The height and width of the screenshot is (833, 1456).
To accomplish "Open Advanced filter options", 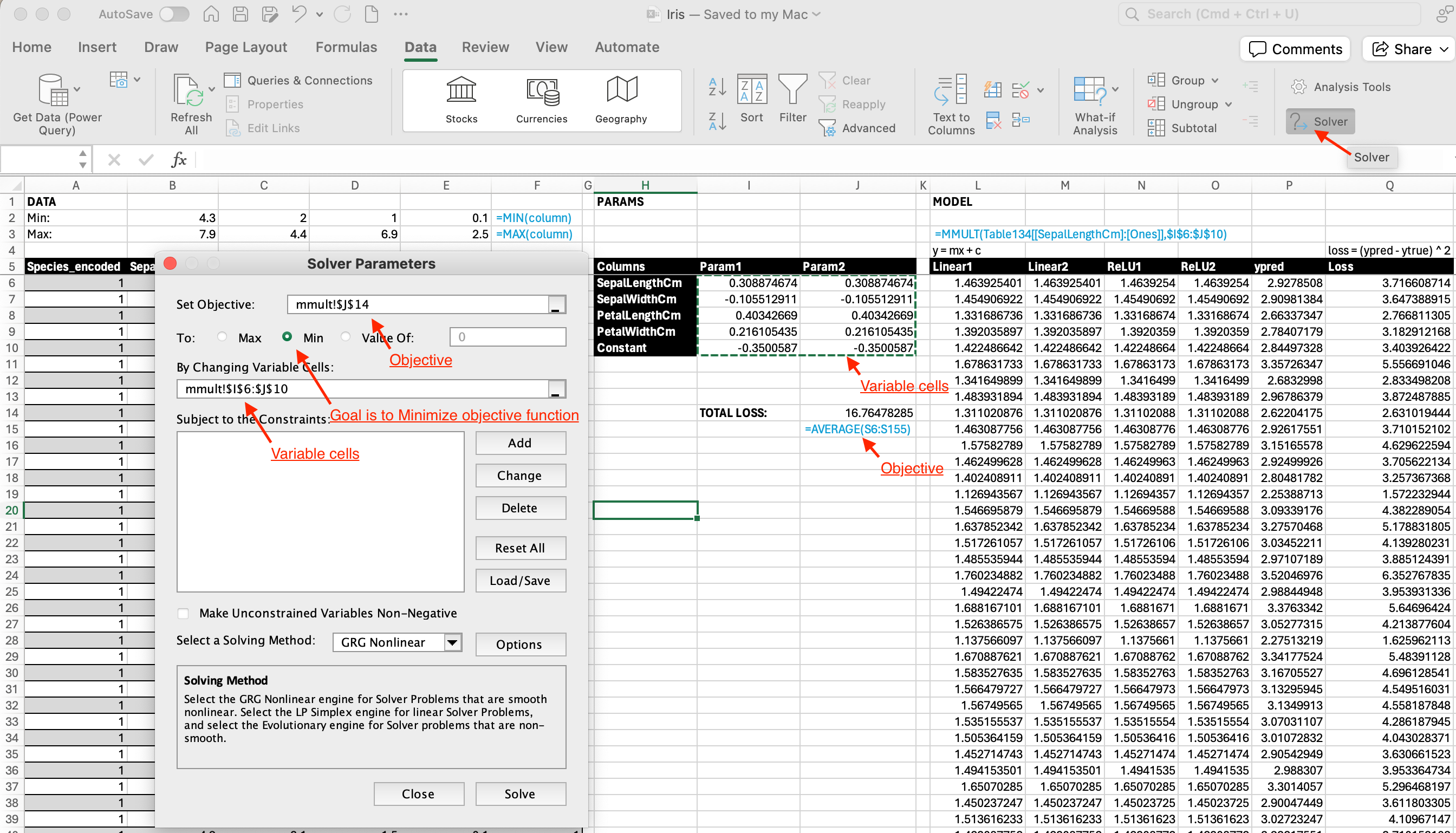I will click(x=857, y=128).
